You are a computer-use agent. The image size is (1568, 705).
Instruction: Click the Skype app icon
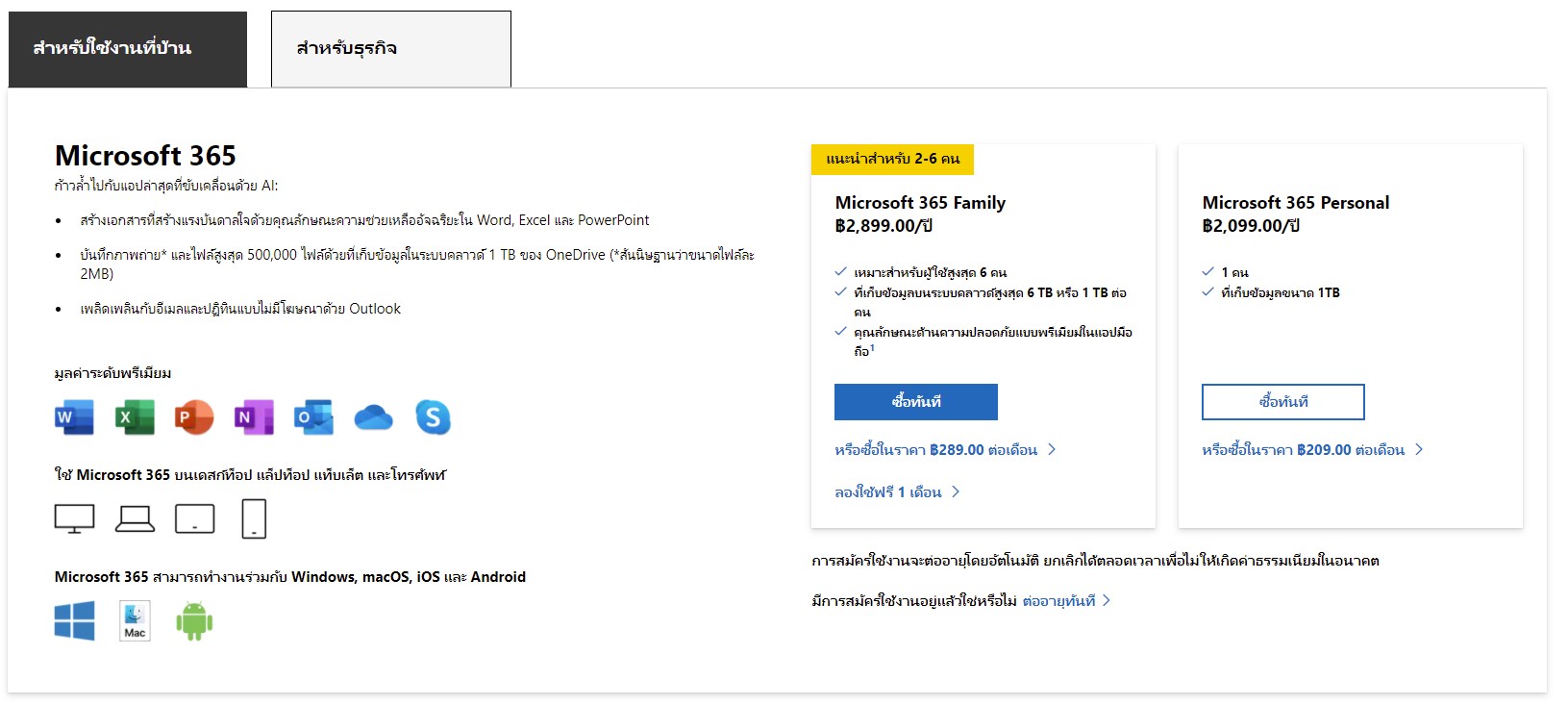[x=433, y=417]
